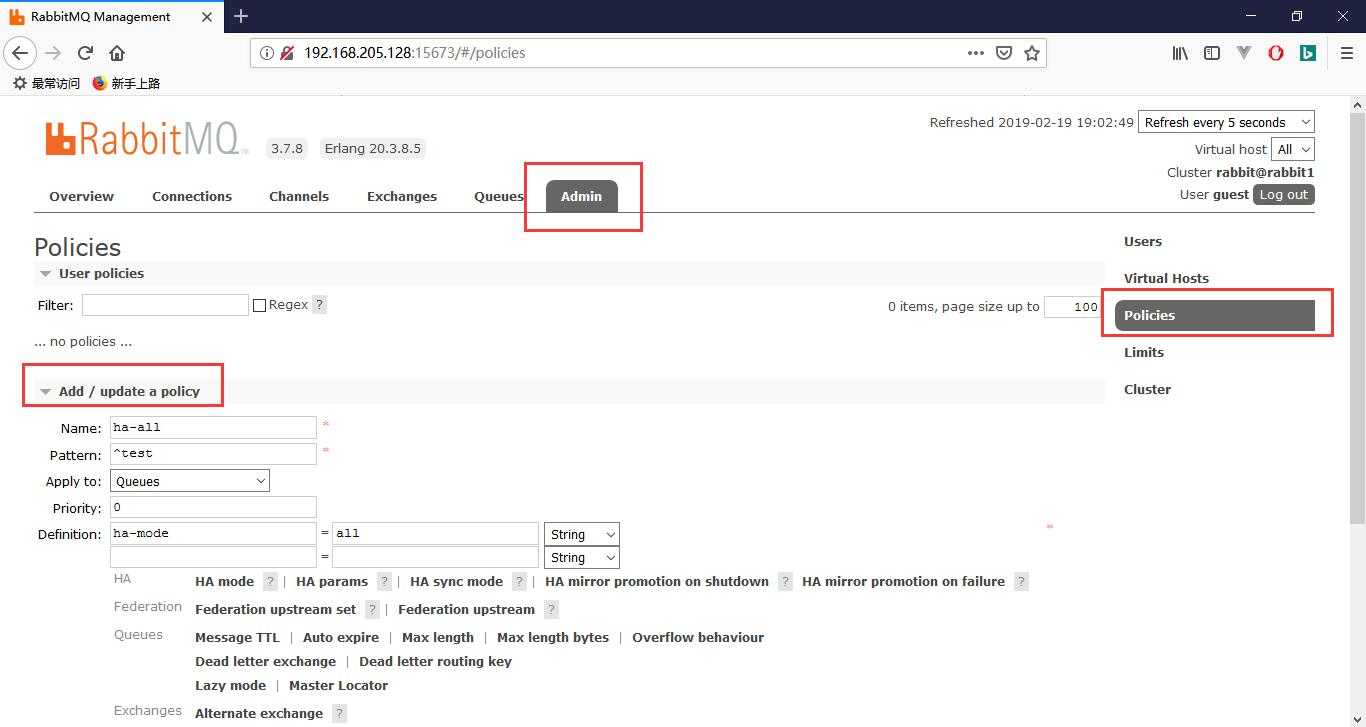Open Virtual Hosts in the admin sidebar
Image resolution: width=1366 pixels, height=727 pixels.
(x=1166, y=278)
